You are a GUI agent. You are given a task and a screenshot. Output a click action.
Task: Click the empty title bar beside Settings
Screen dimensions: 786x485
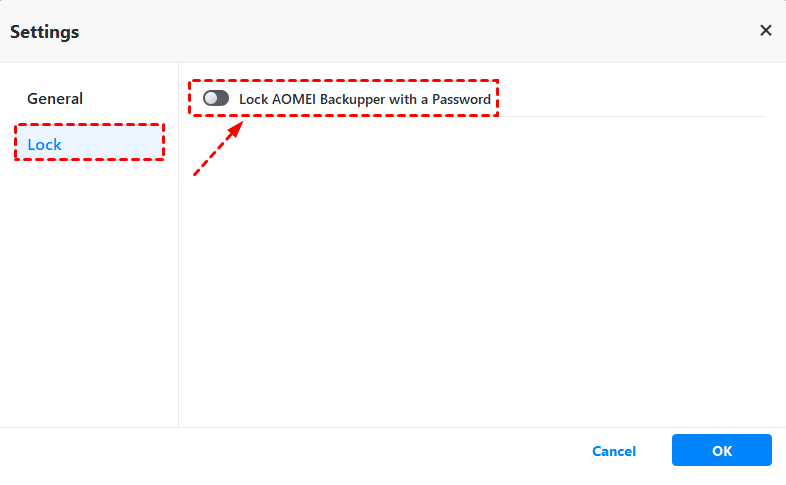[x=400, y=31]
